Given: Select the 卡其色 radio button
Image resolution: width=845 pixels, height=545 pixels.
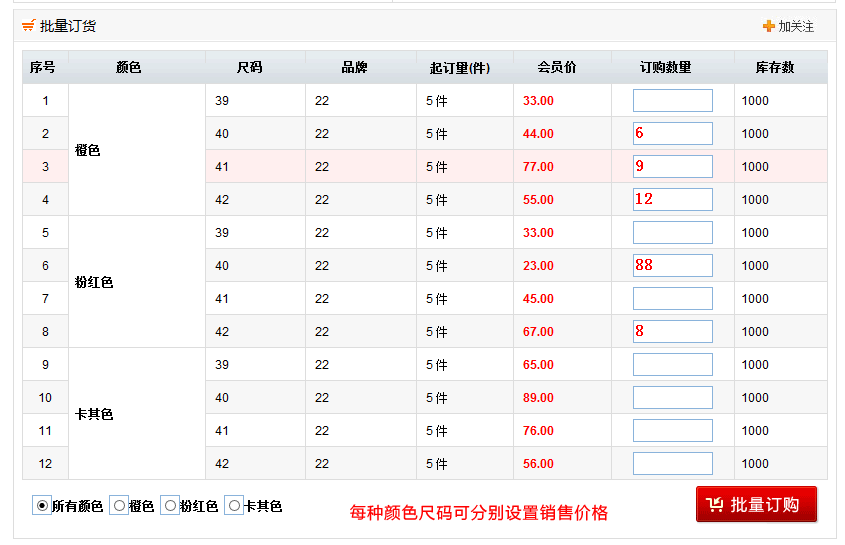Looking at the screenshot, I should [234, 506].
